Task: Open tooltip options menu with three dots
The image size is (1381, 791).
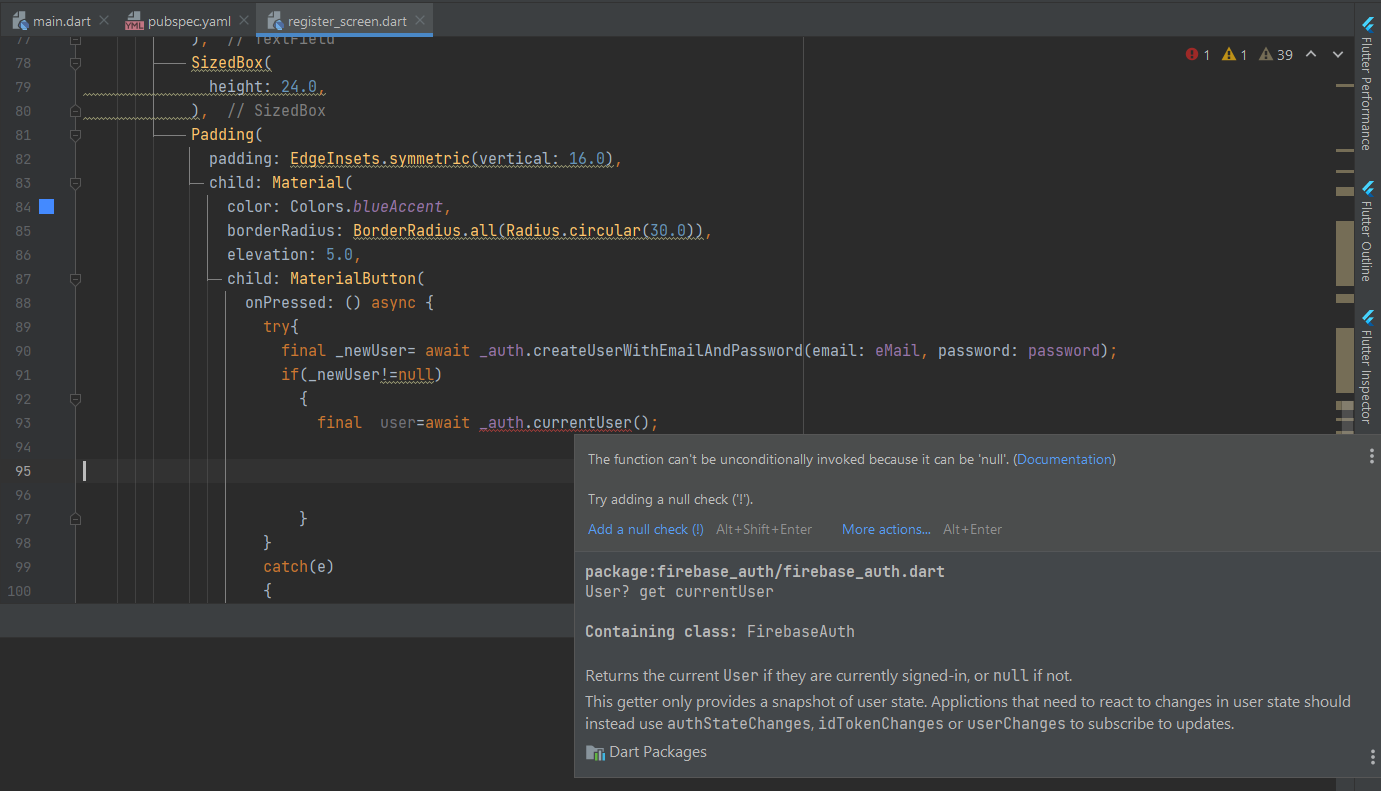Action: coord(1372,457)
